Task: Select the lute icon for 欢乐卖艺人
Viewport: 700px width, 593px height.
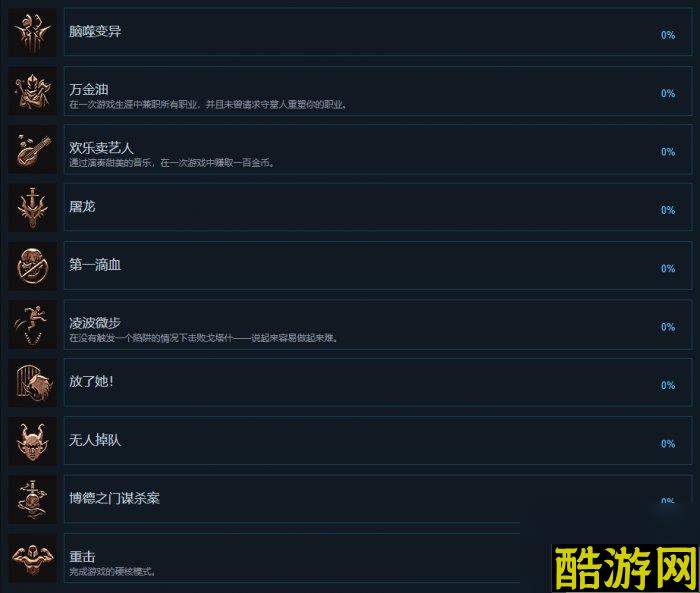Action: point(33,150)
